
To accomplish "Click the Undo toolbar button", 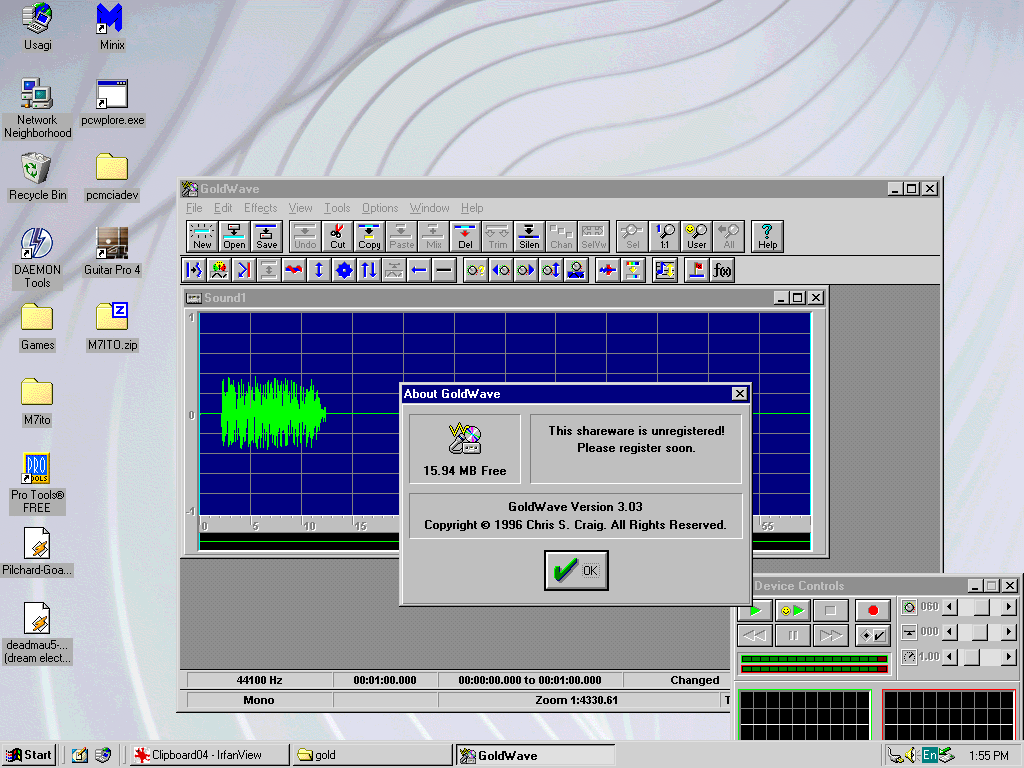I will tap(305, 236).
